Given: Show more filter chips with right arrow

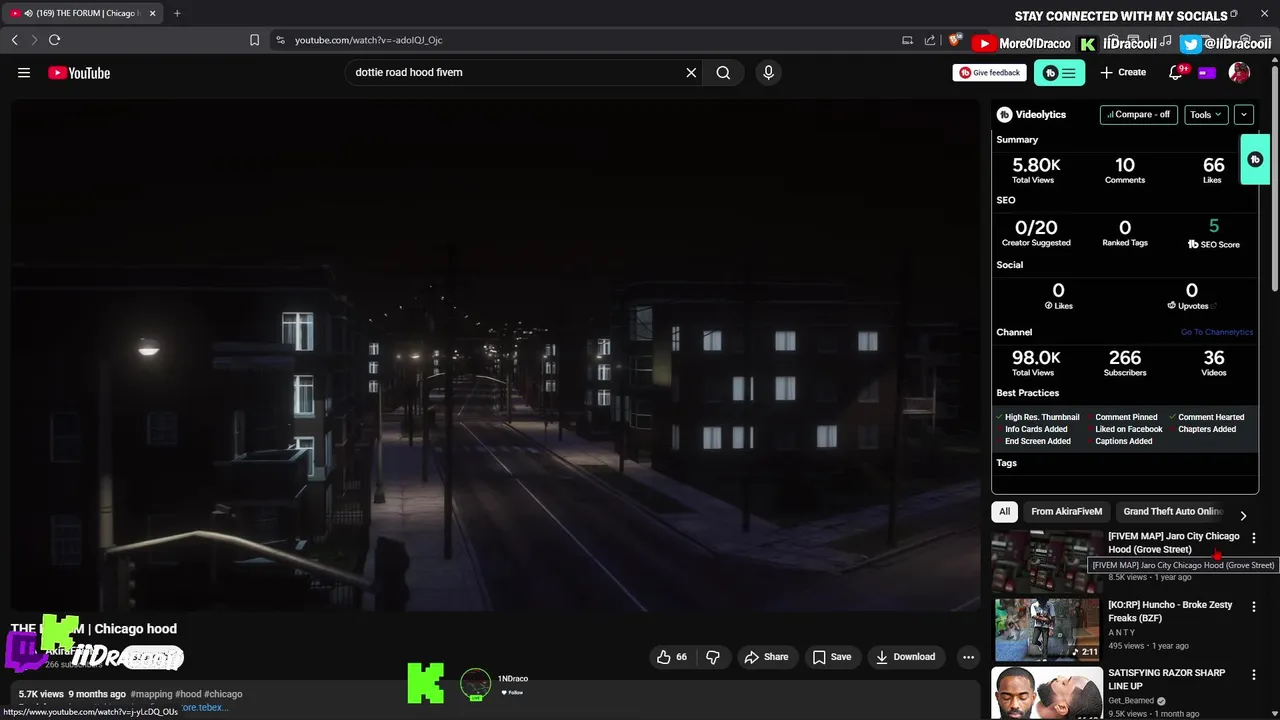Looking at the screenshot, I should pyautogui.click(x=1243, y=516).
